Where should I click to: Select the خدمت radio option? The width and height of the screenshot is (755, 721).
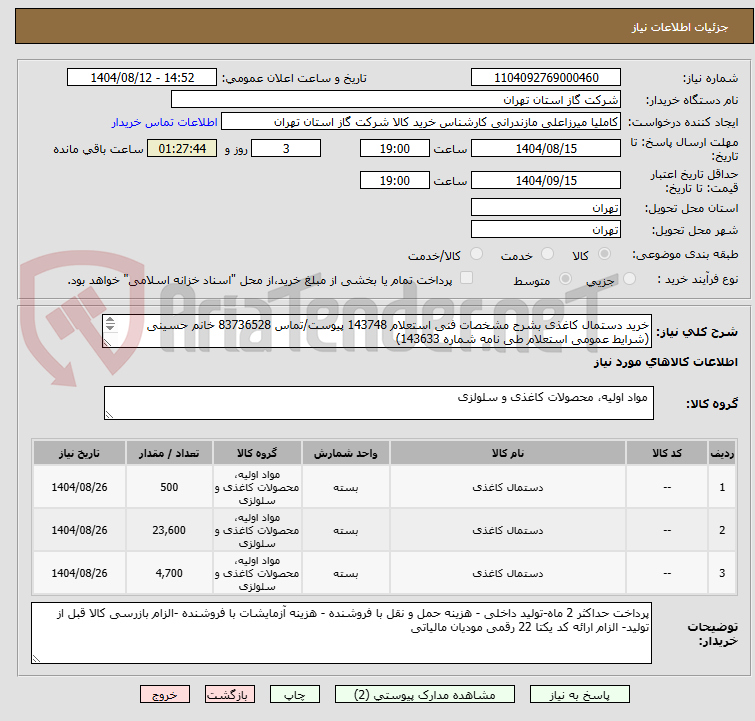547,254
